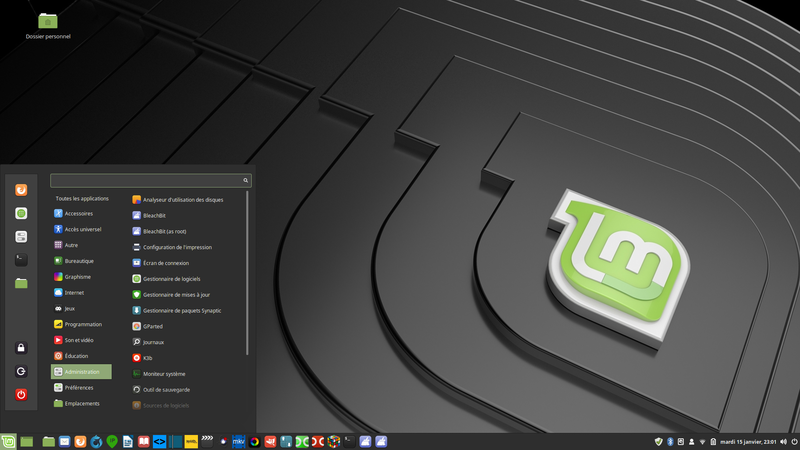The height and width of the screenshot is (450, 800).
Task: Select the Son et vidéo category
Action: coord(82,340)
